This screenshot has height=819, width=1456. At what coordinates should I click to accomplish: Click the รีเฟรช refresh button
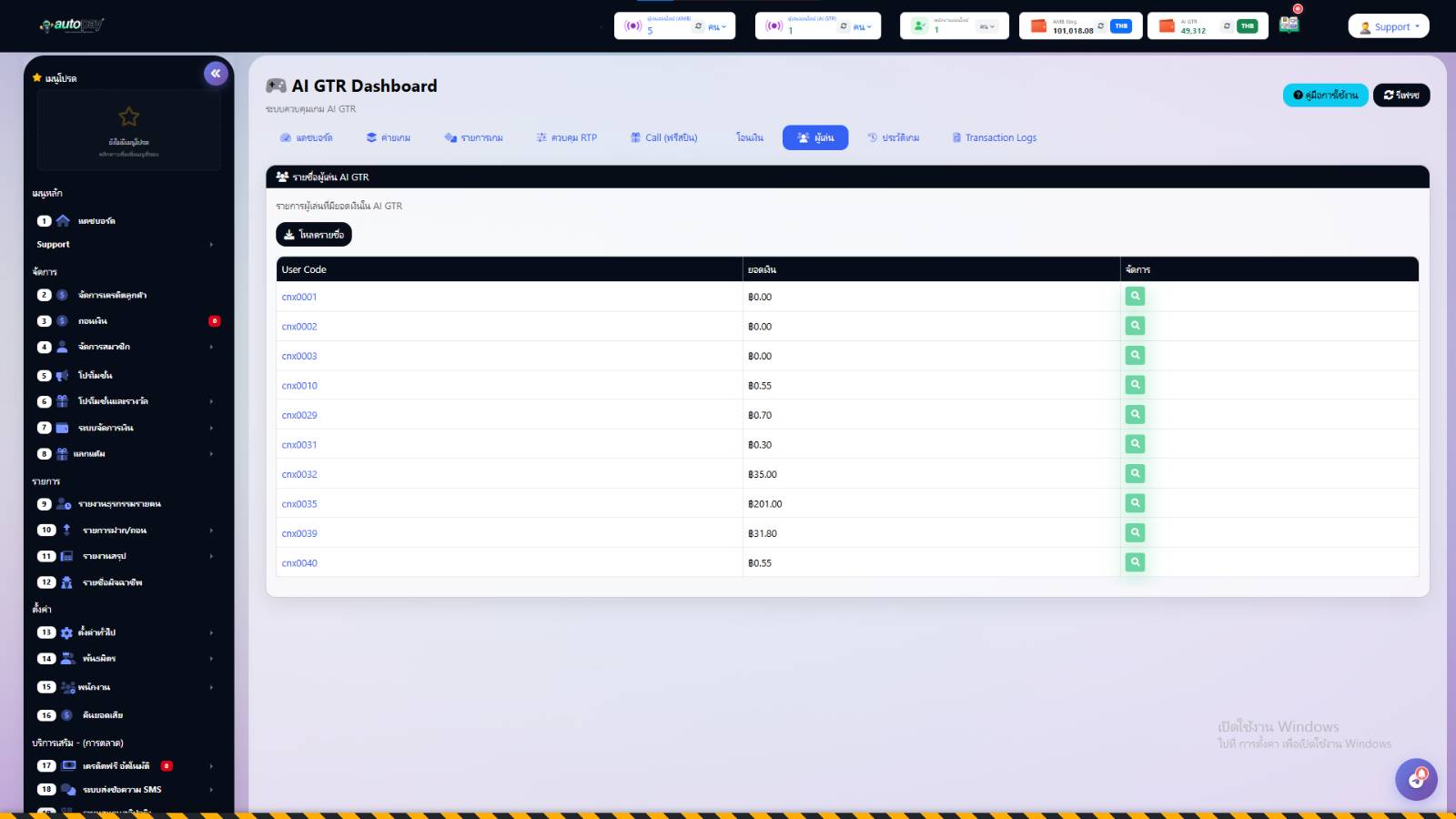pyautogui.click(x=1400, y=95)
